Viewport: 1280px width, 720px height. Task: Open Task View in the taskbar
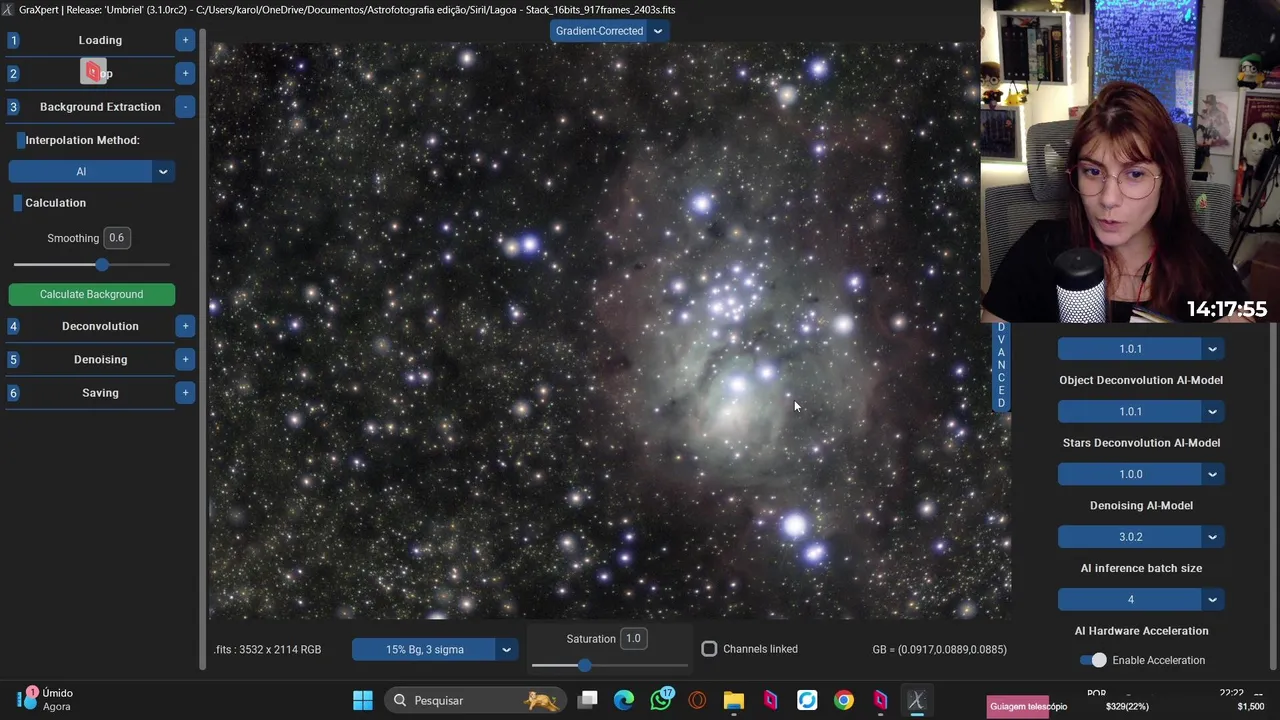pyautogui.click(x=588, y=700)
